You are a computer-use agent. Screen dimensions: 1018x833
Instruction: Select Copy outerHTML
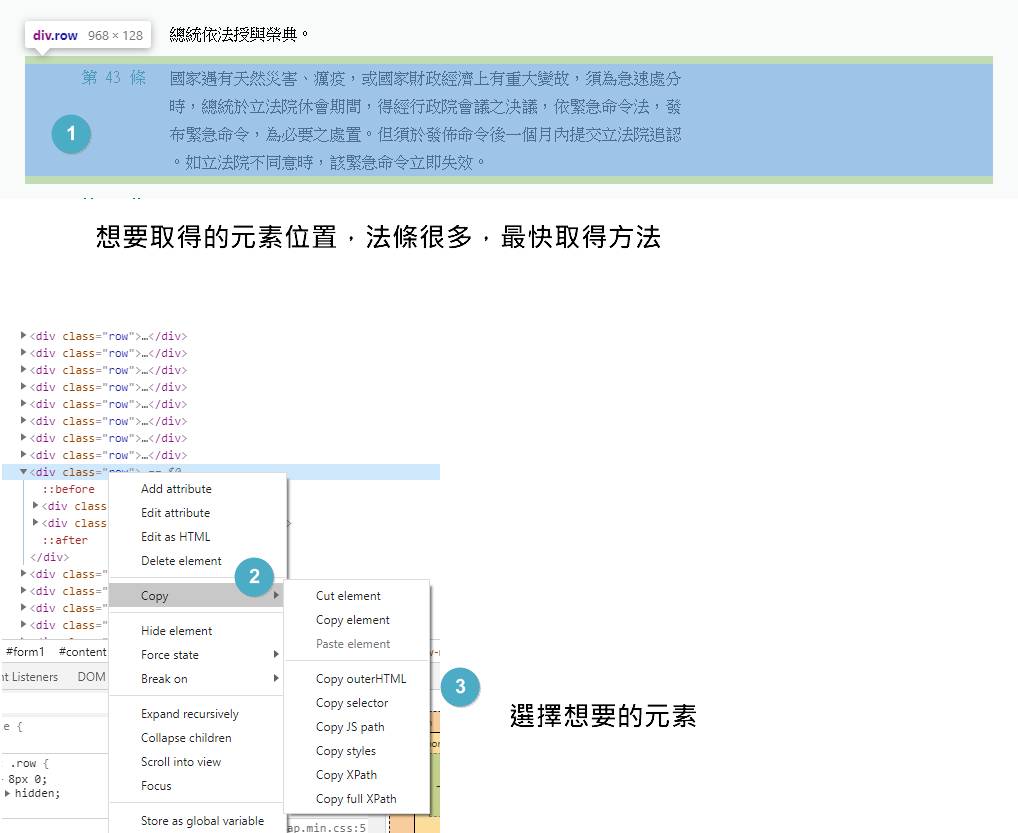[x=361, y=679]
